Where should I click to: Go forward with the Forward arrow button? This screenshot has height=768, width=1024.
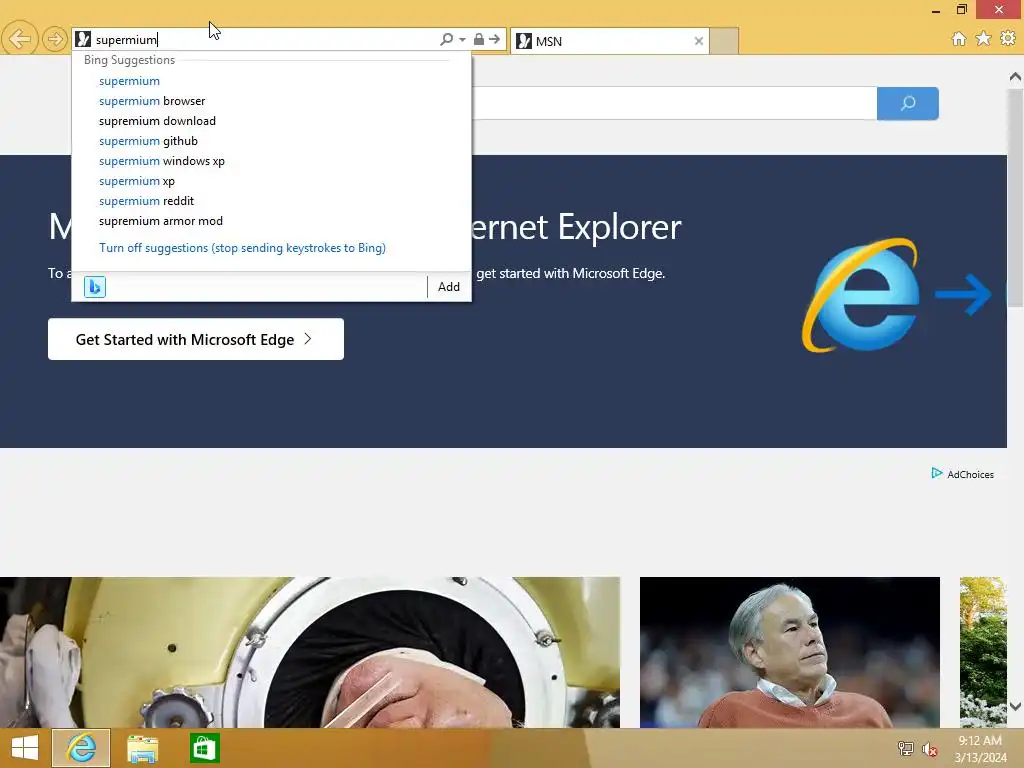pos(55,39)
